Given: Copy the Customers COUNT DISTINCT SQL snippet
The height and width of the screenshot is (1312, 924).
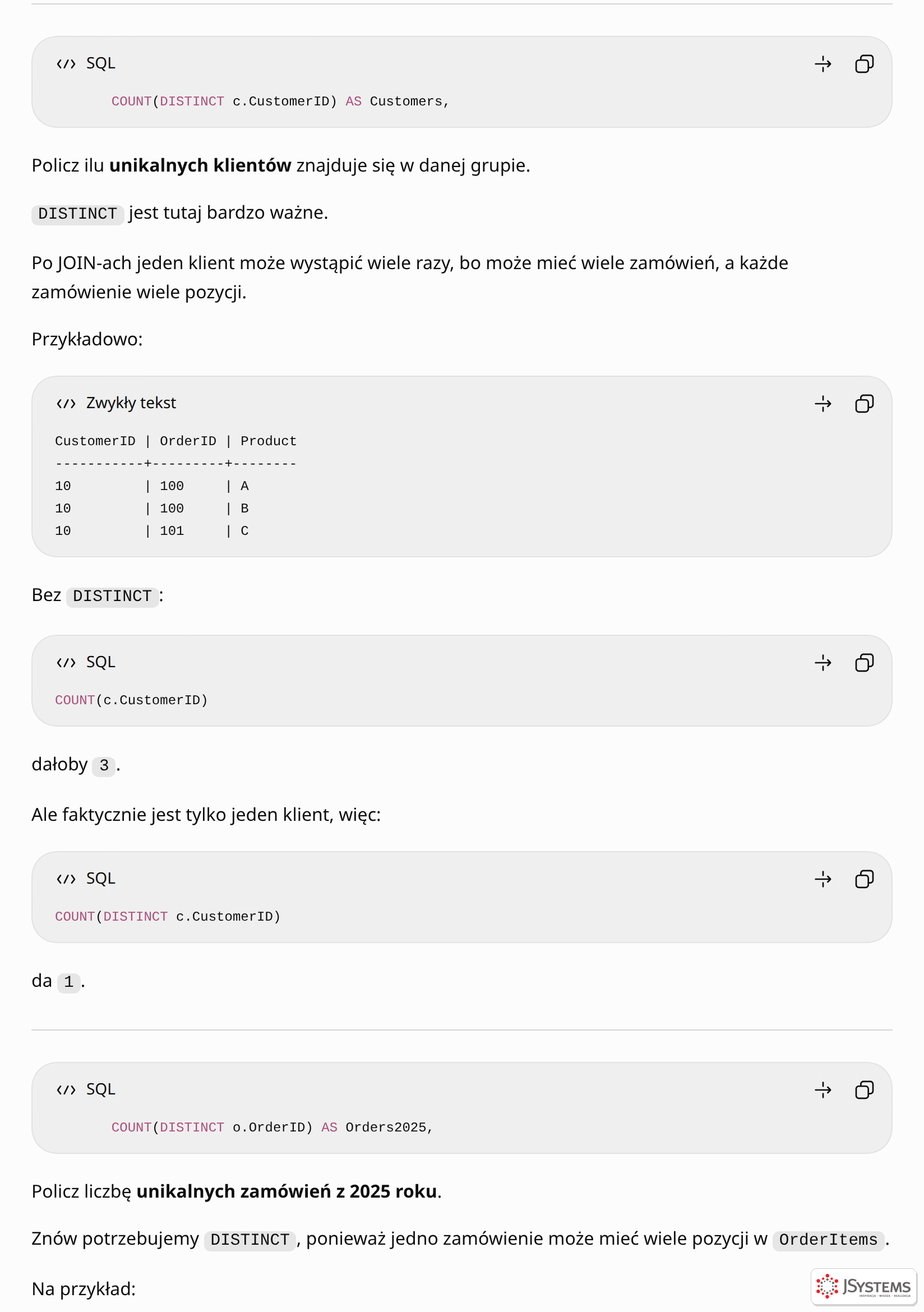Looking at the screenshot, I should (x=864, y=64).
